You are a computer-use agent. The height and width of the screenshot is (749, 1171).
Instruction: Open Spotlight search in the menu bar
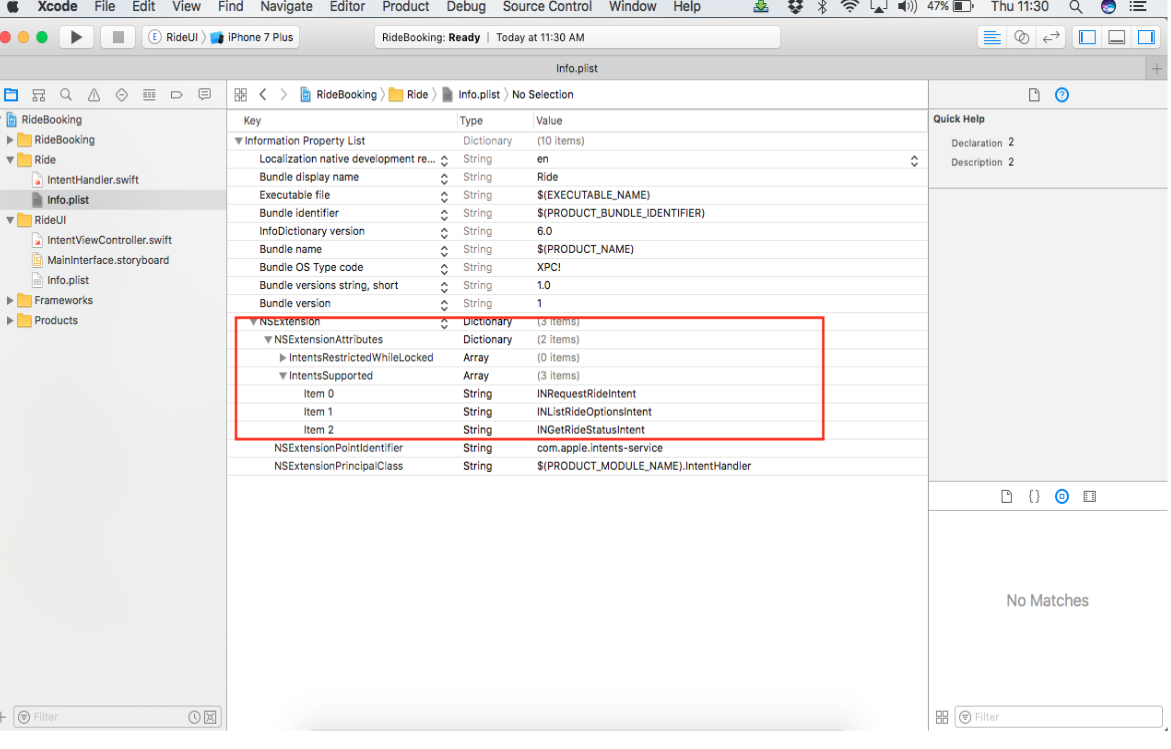1075,7
